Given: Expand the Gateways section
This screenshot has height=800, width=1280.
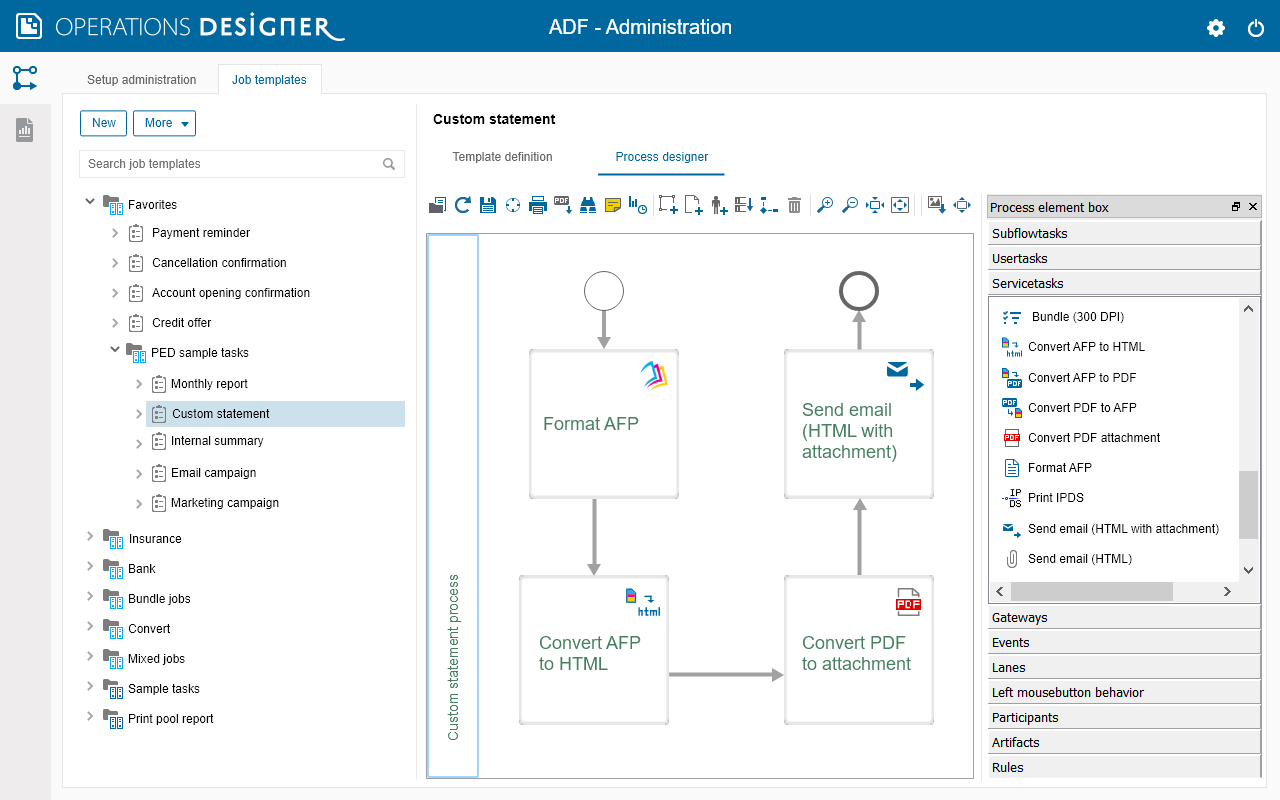Looking at the screenshot, I should (1124, 618).
